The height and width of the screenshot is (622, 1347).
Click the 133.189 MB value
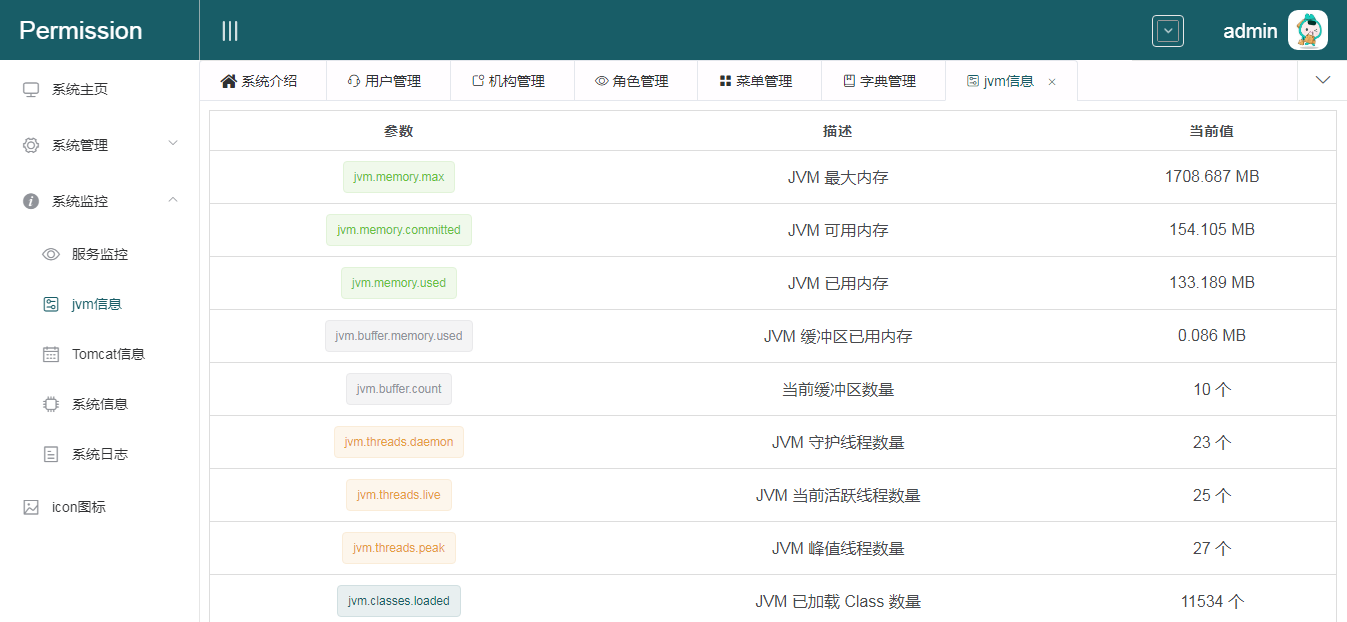1212,283
